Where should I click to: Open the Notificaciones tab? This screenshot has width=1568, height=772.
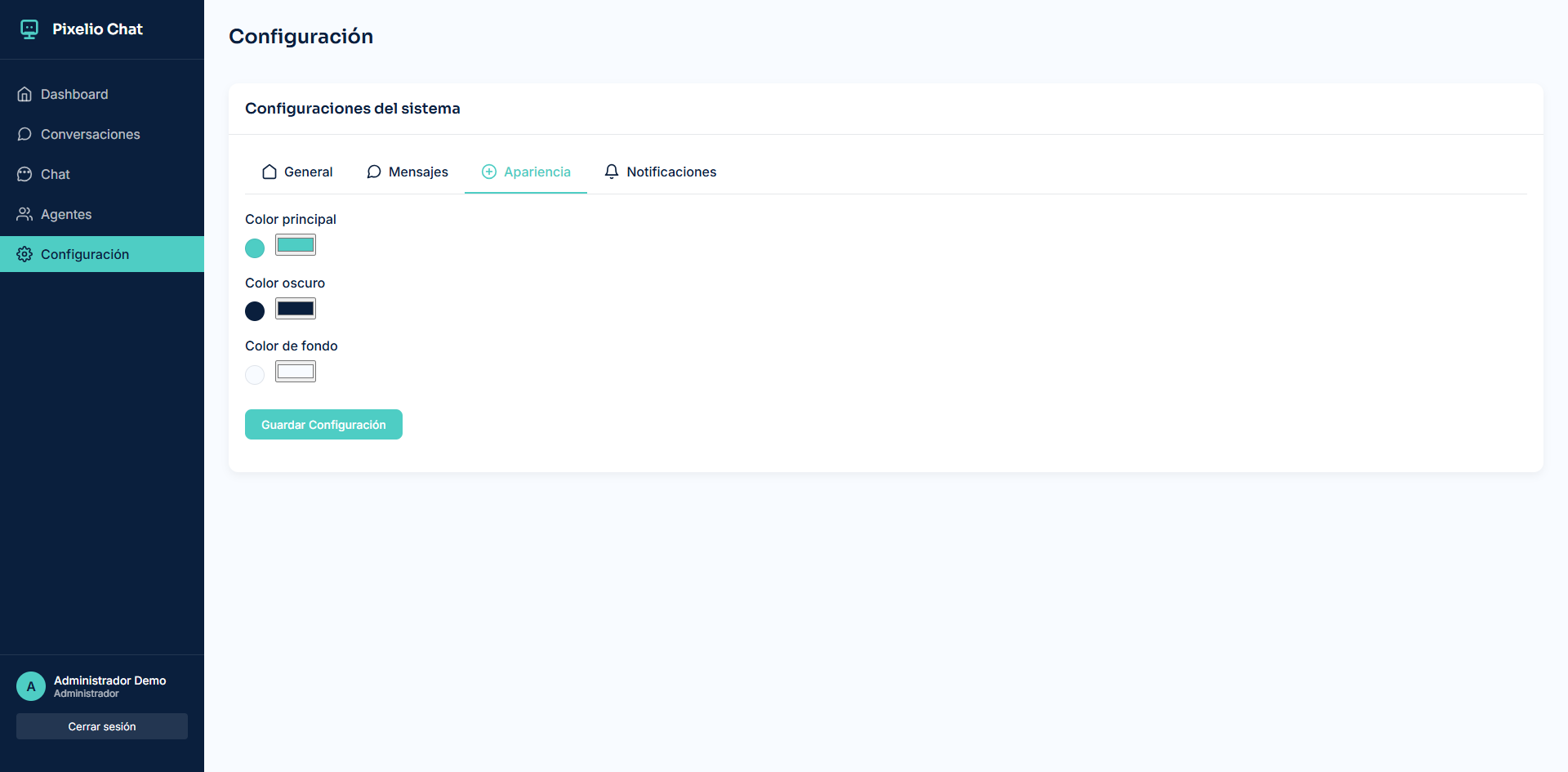tap(660, 172)
